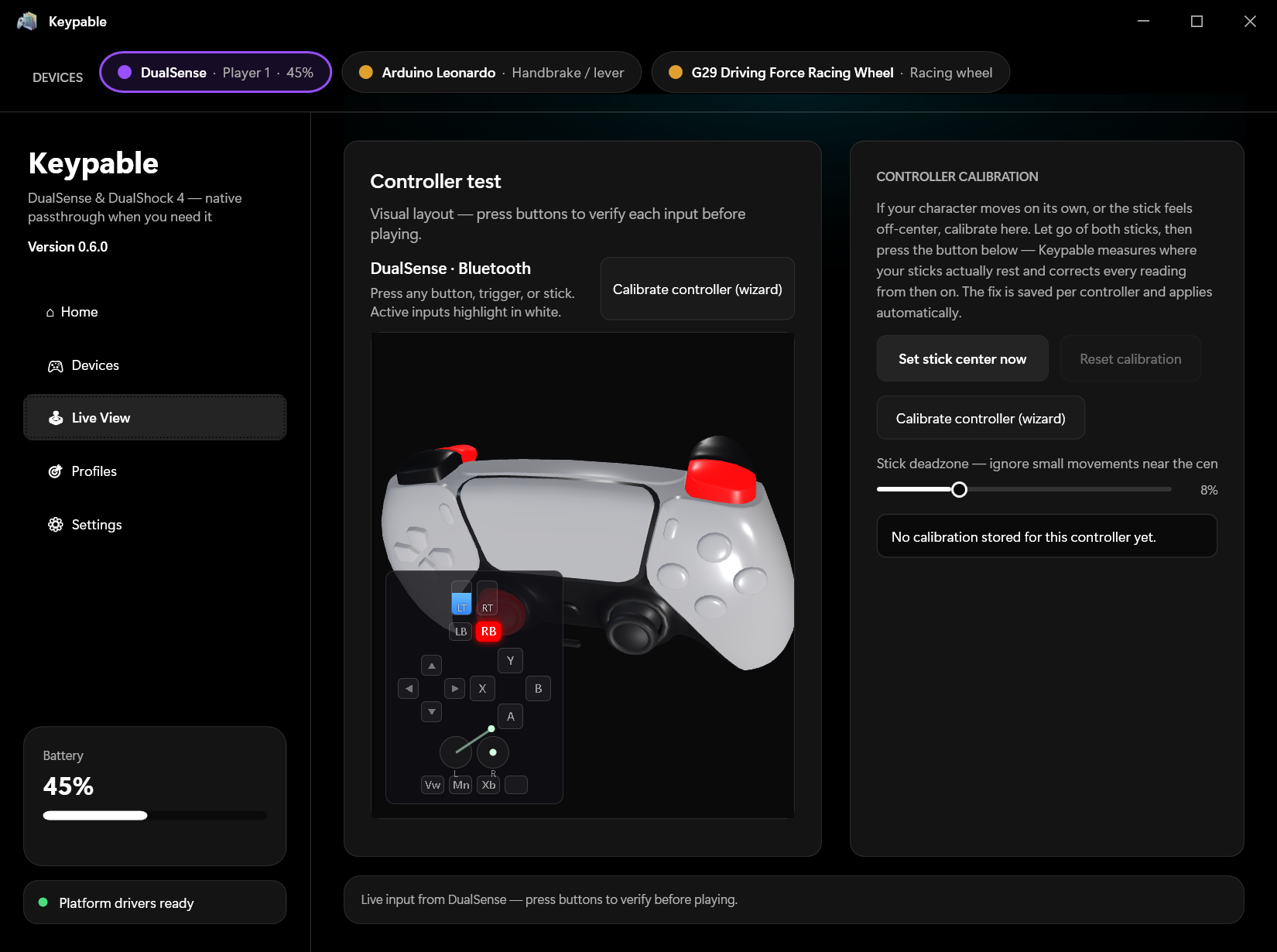Click the D-pad up arrow

point(432,666)
